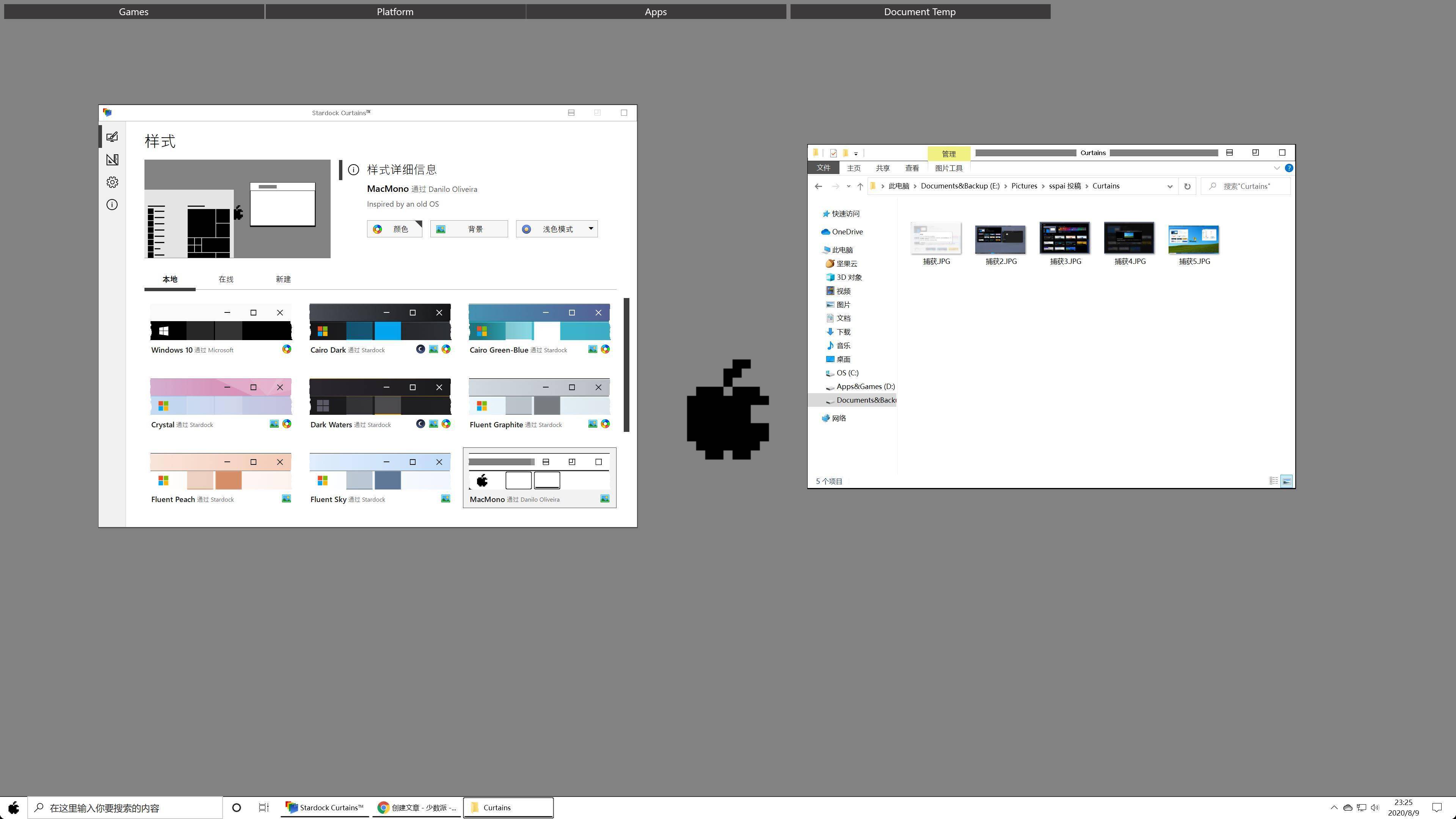Select the Dark Waters style card
This screenshot has height=819, width=1456.
point(380,404)
